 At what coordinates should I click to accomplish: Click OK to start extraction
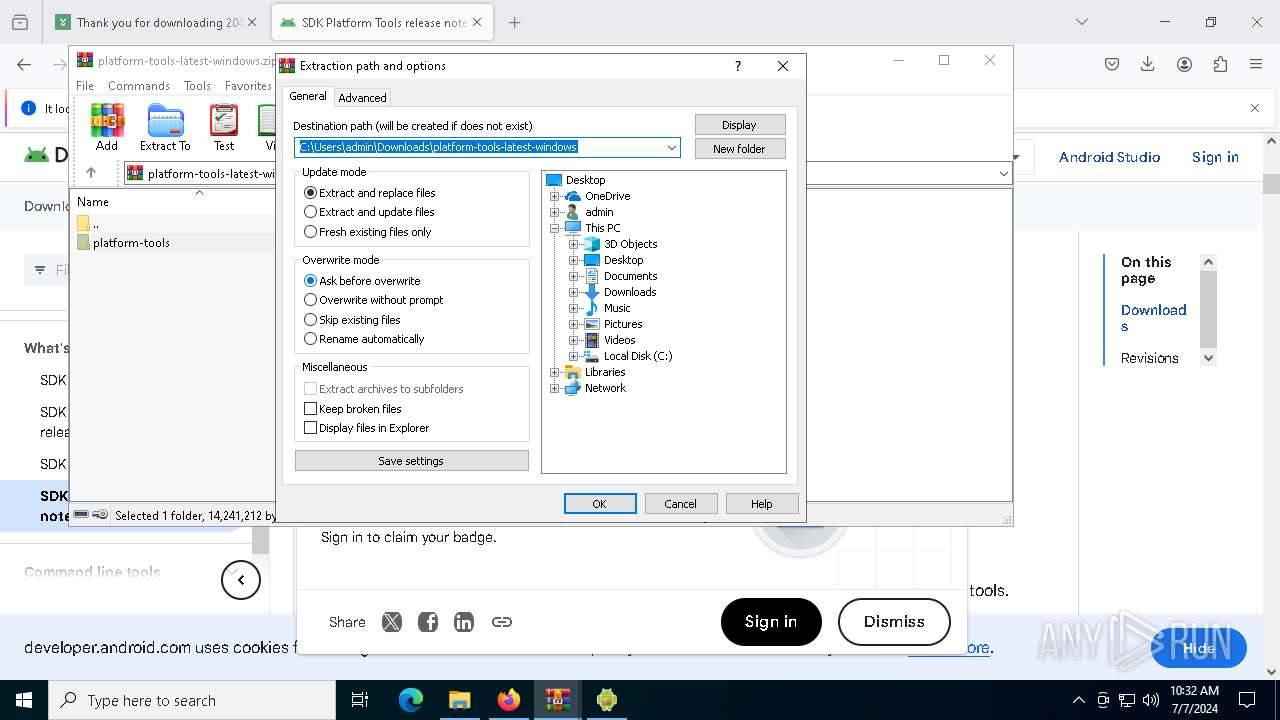[x=600, y=504]
